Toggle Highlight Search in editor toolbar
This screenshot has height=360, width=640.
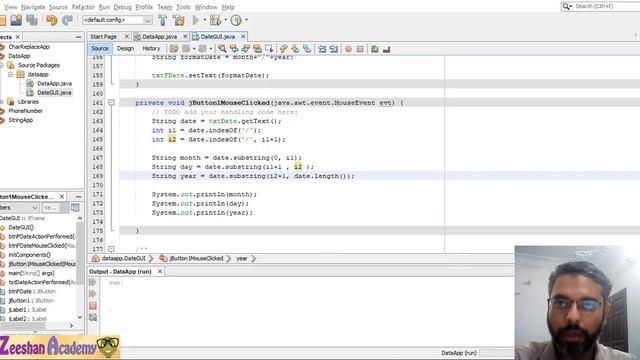pos(257,49)
